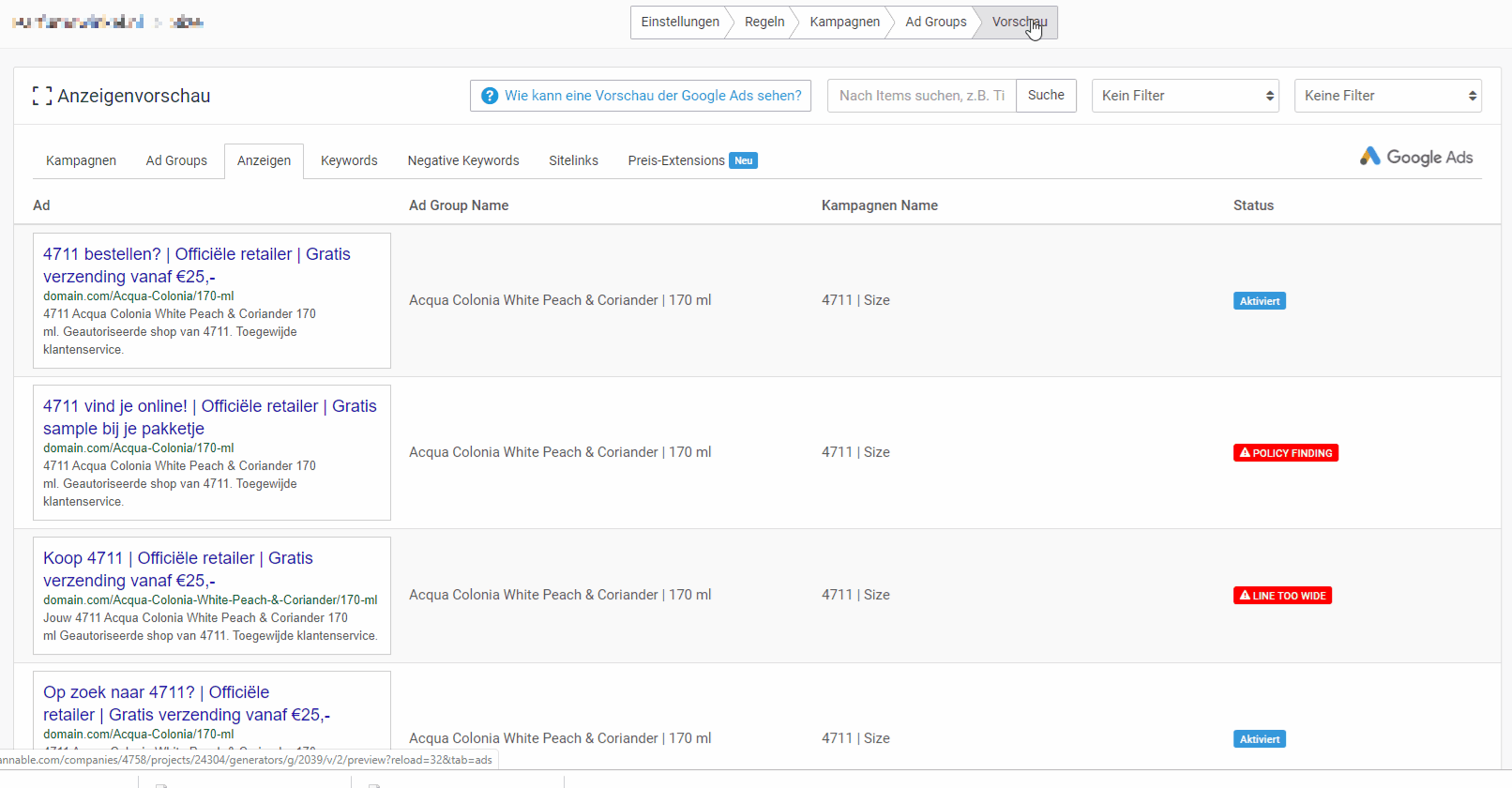The width and height of the screenshot is (1512, 788).
Task: Click ad group name in LINE TOO WIDE row
Action: point(560,595)
